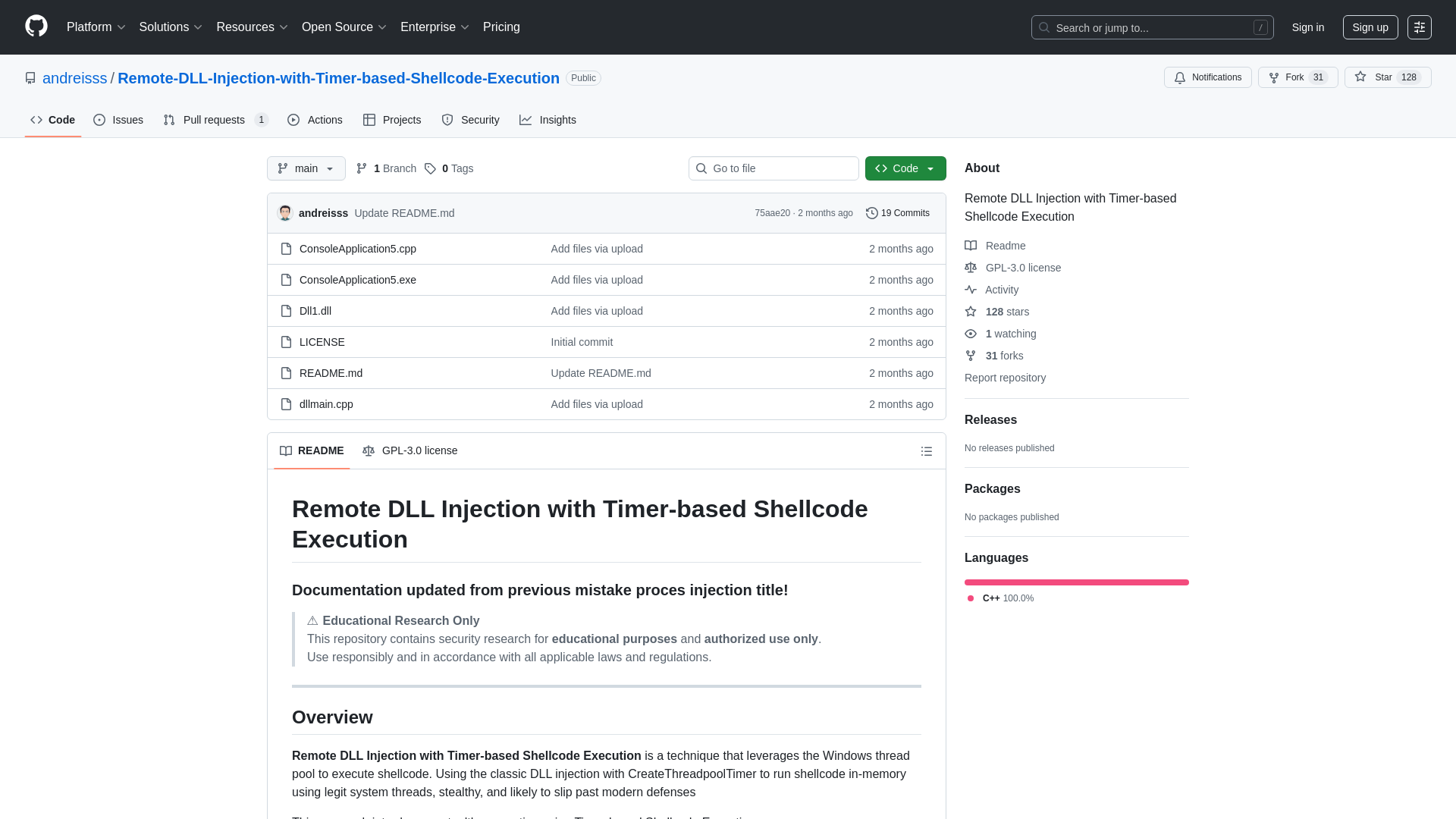
Task: Select the README tab in file viewer
Action: (312, 450)
